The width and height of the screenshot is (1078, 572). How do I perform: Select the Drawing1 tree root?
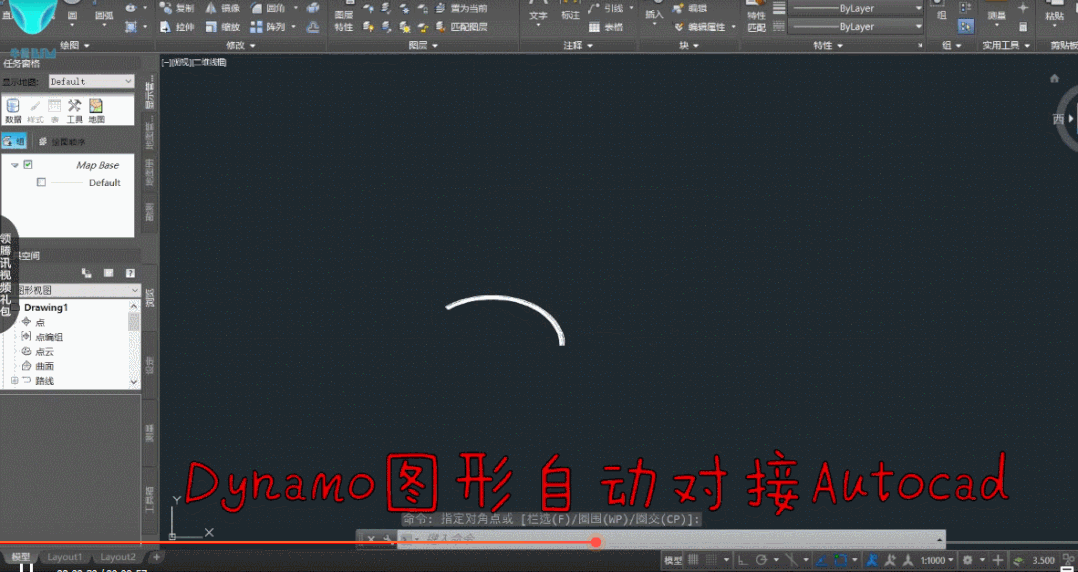tap(45, 307)
